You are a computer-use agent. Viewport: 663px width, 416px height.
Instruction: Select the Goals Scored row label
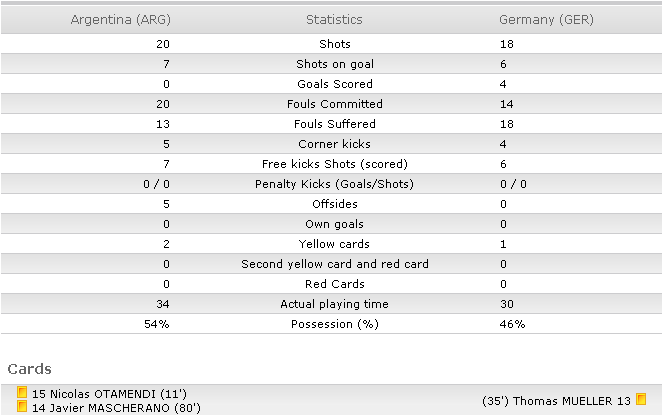[335, 84]
